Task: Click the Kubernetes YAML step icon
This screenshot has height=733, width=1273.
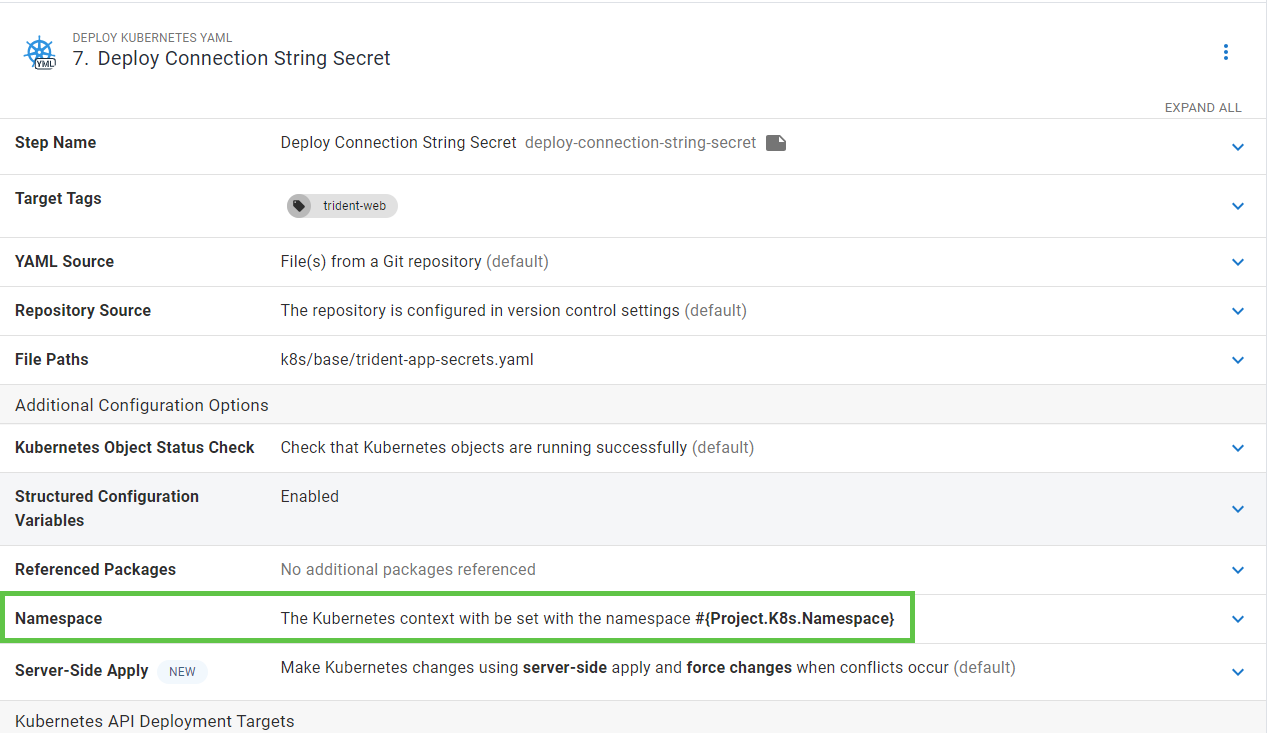Action: pyautogui.click(x=40, y=53)
